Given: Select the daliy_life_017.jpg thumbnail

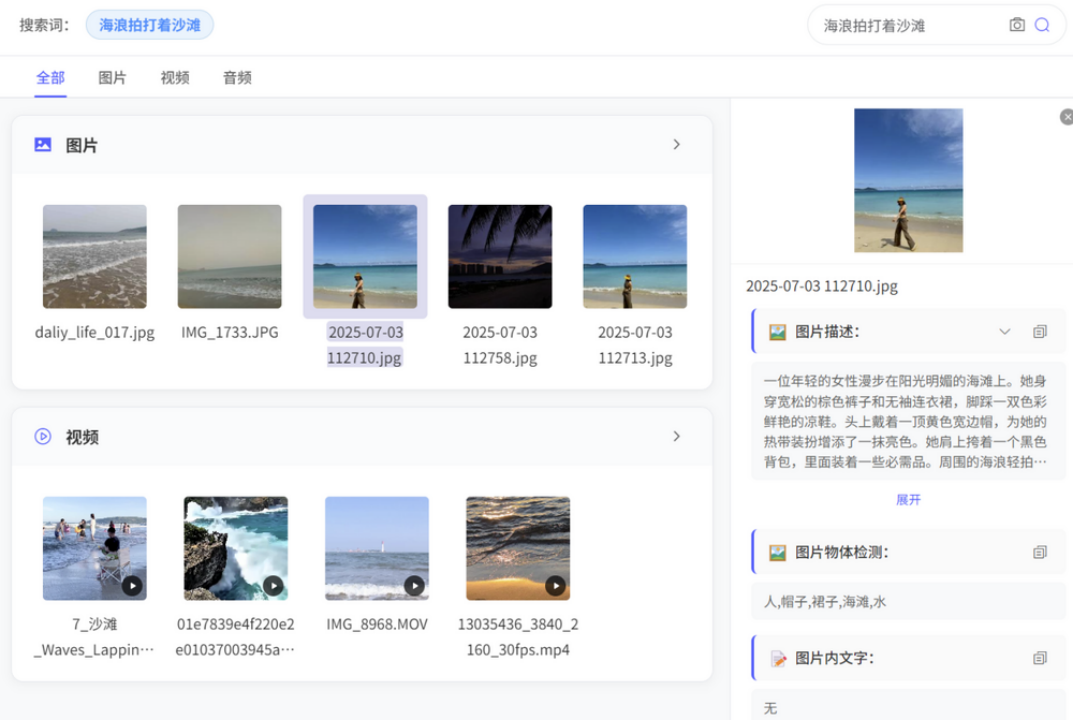Looking at the screenshot, I should [95, 257].
